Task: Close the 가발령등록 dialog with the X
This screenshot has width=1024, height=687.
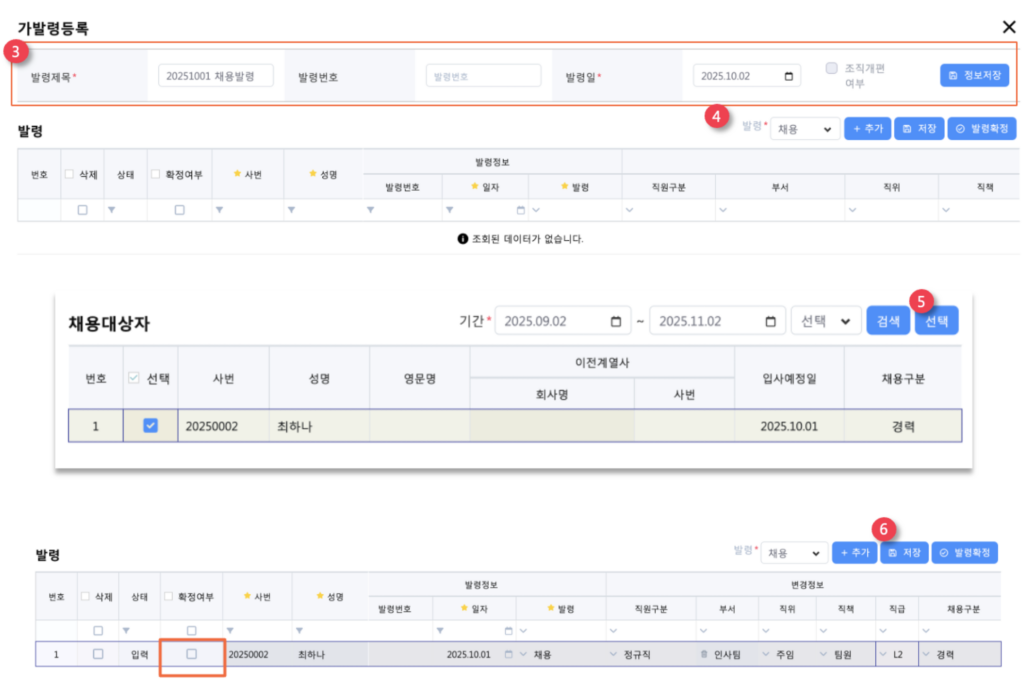Action: point(1008,27)
